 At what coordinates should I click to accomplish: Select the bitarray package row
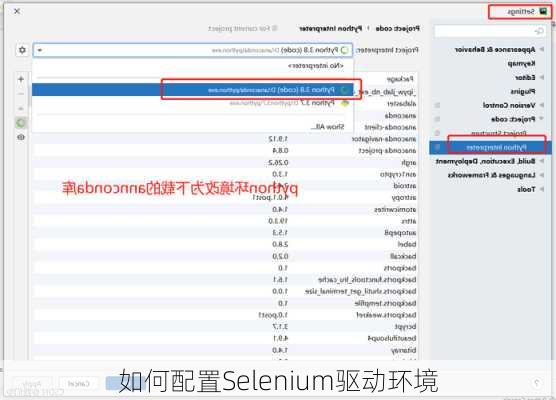225,350
